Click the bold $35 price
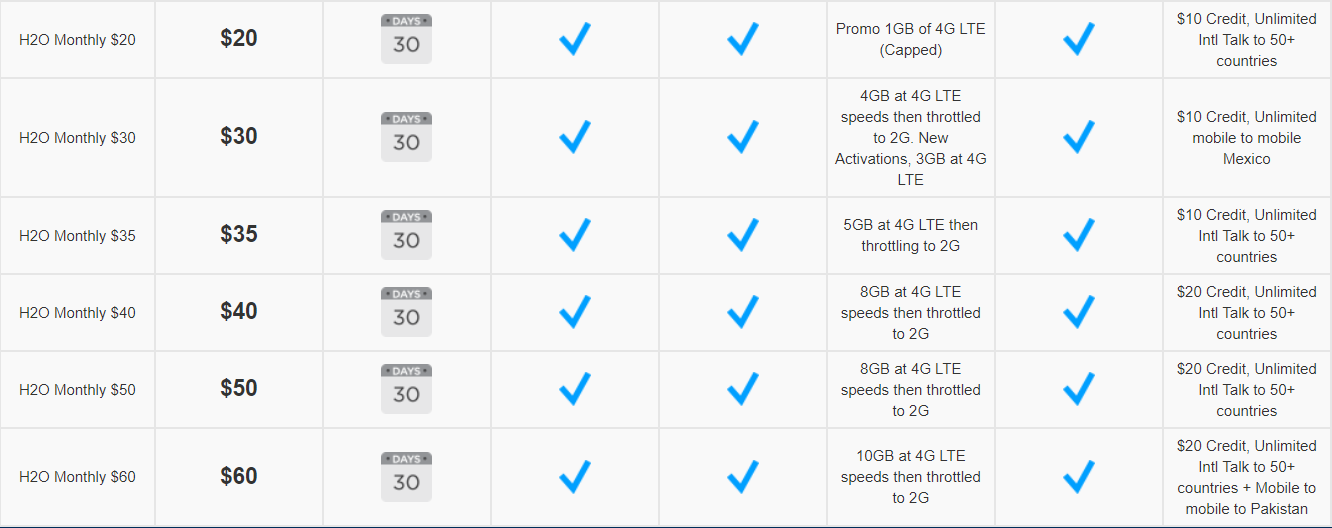Image resolution: width=1332 pixels, height=528 pixels. 239,234
